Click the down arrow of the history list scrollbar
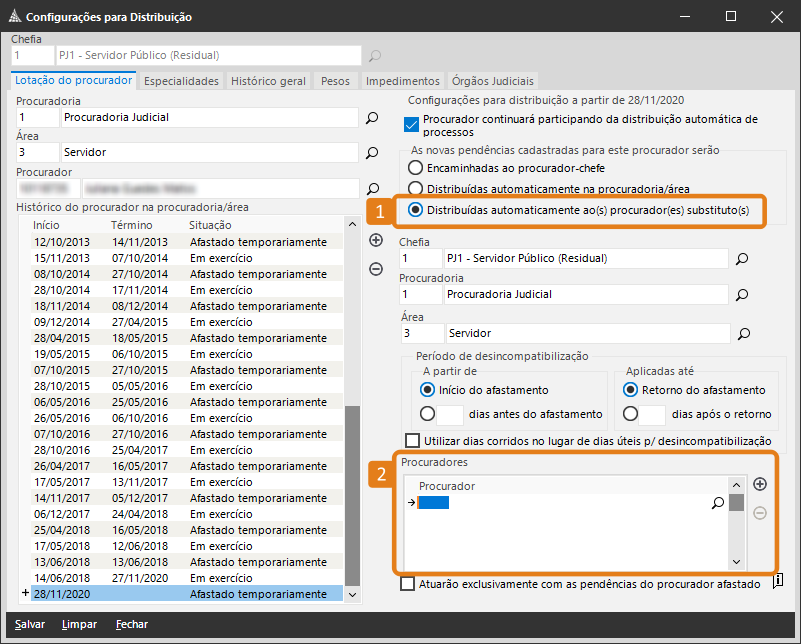The height and width of the screenshot is (644, 801). pyautogui.click(x=352, y=594)
